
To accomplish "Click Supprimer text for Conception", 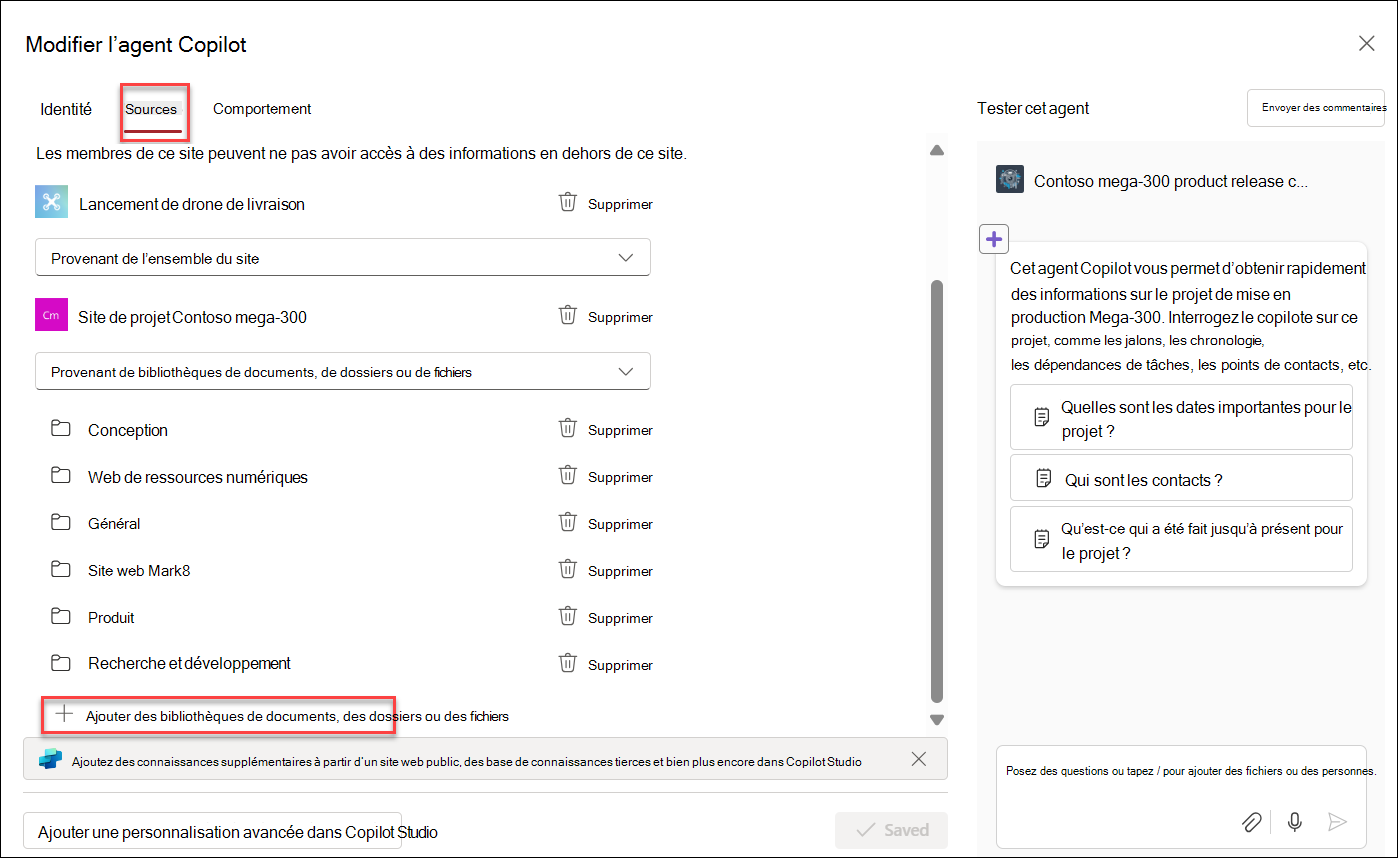I will coord(620,430).
